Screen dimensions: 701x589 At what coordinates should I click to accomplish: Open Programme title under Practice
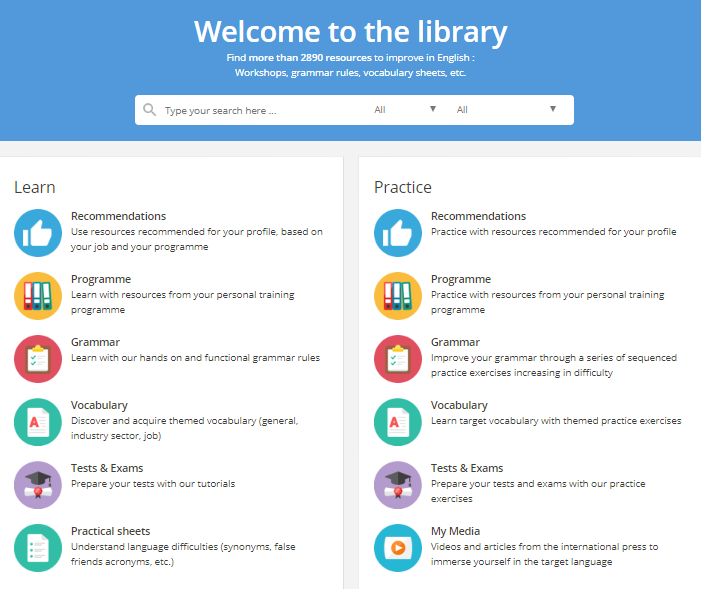461,279
